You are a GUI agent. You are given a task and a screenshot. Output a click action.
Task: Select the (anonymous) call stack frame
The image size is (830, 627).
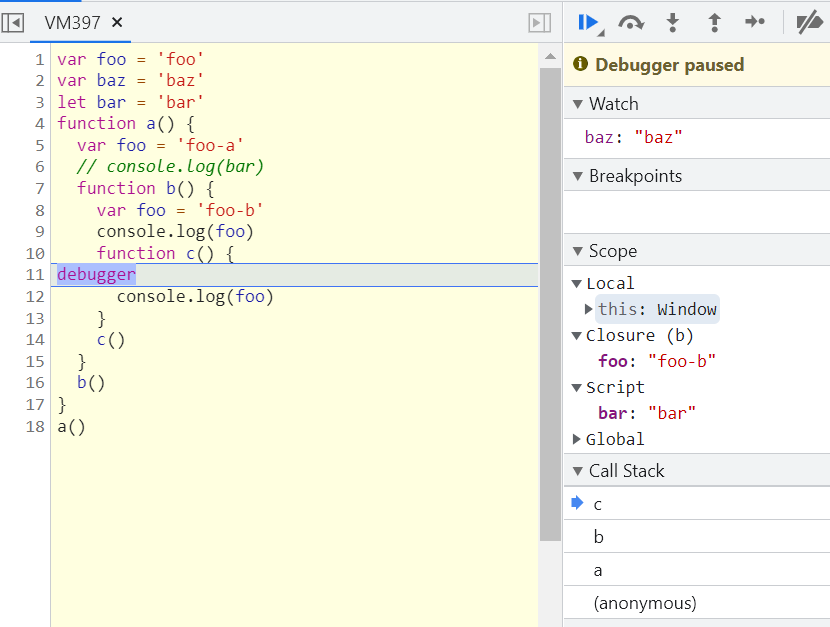[x=645, y=603]
